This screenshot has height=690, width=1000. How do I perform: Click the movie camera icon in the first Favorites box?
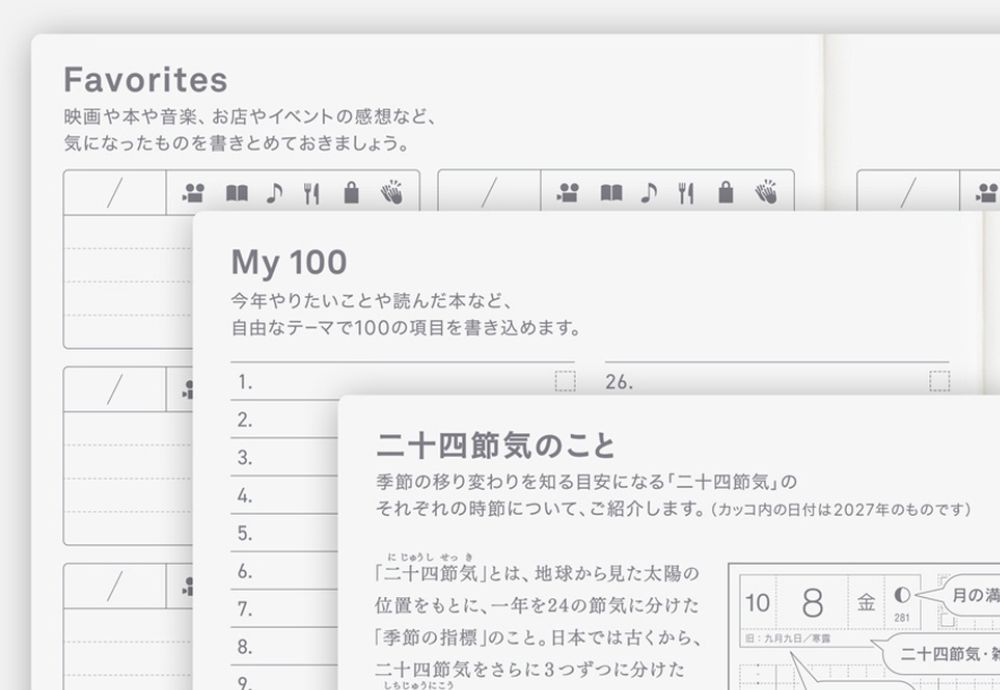coord(193,193)
